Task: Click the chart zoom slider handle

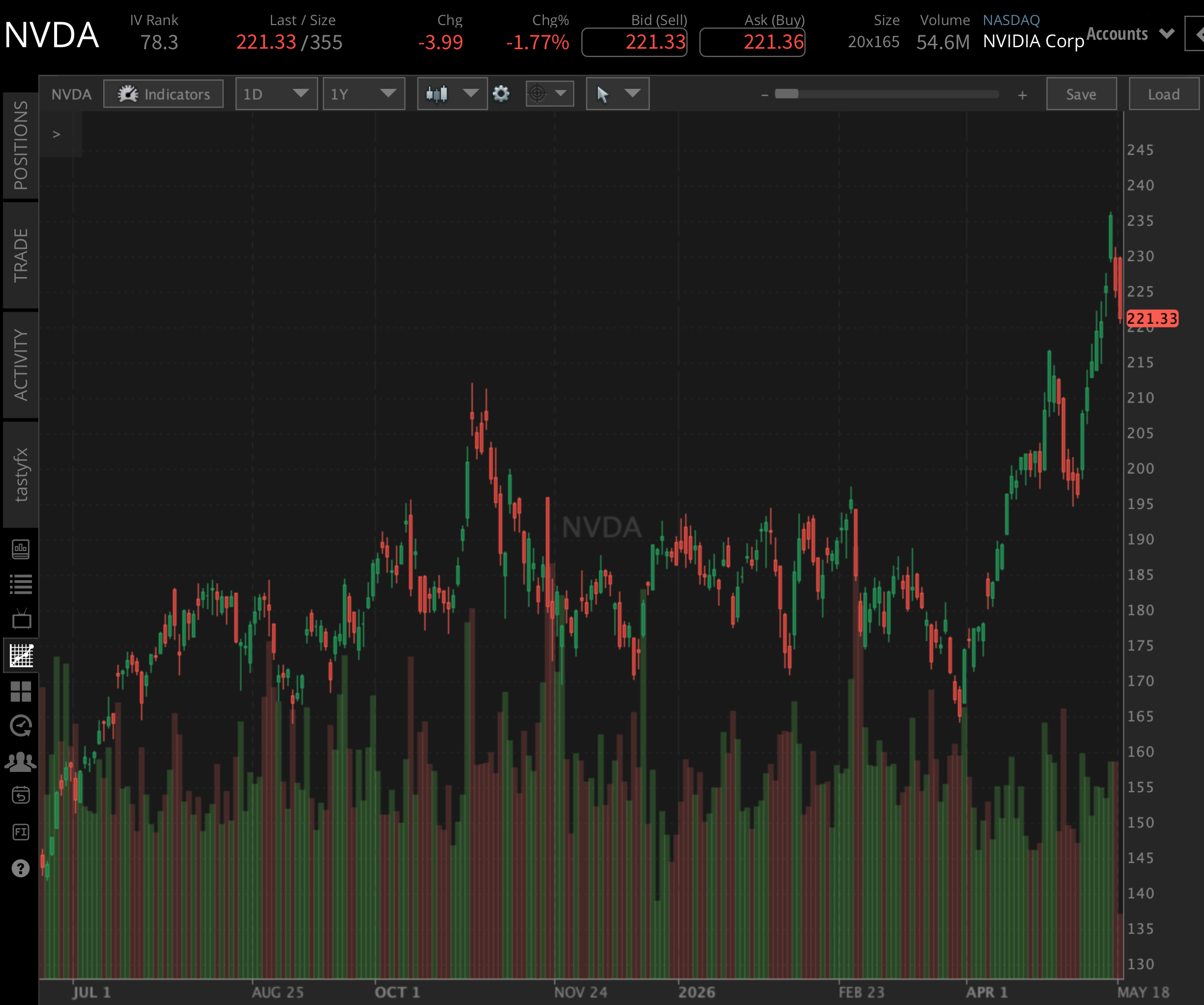Action: click(x=786, y=94)
